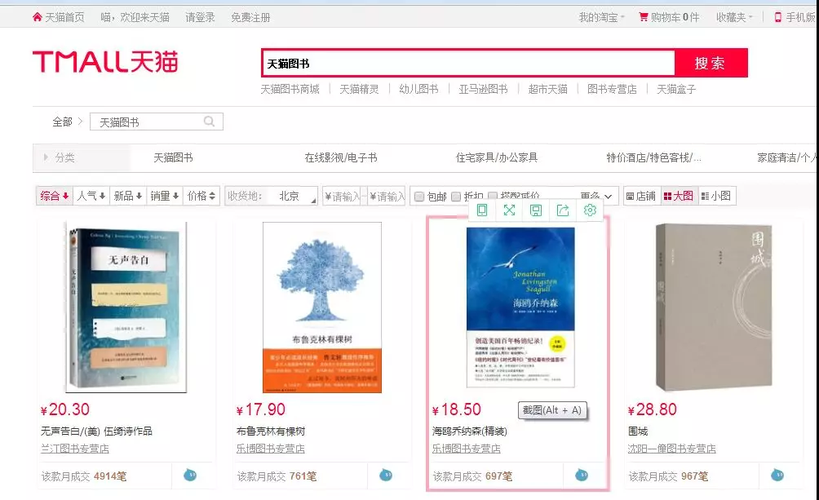This screenshot has height=500, width=819.
Task: Click 该款月成交 4914笔 sales text
Action: point(84,476)
